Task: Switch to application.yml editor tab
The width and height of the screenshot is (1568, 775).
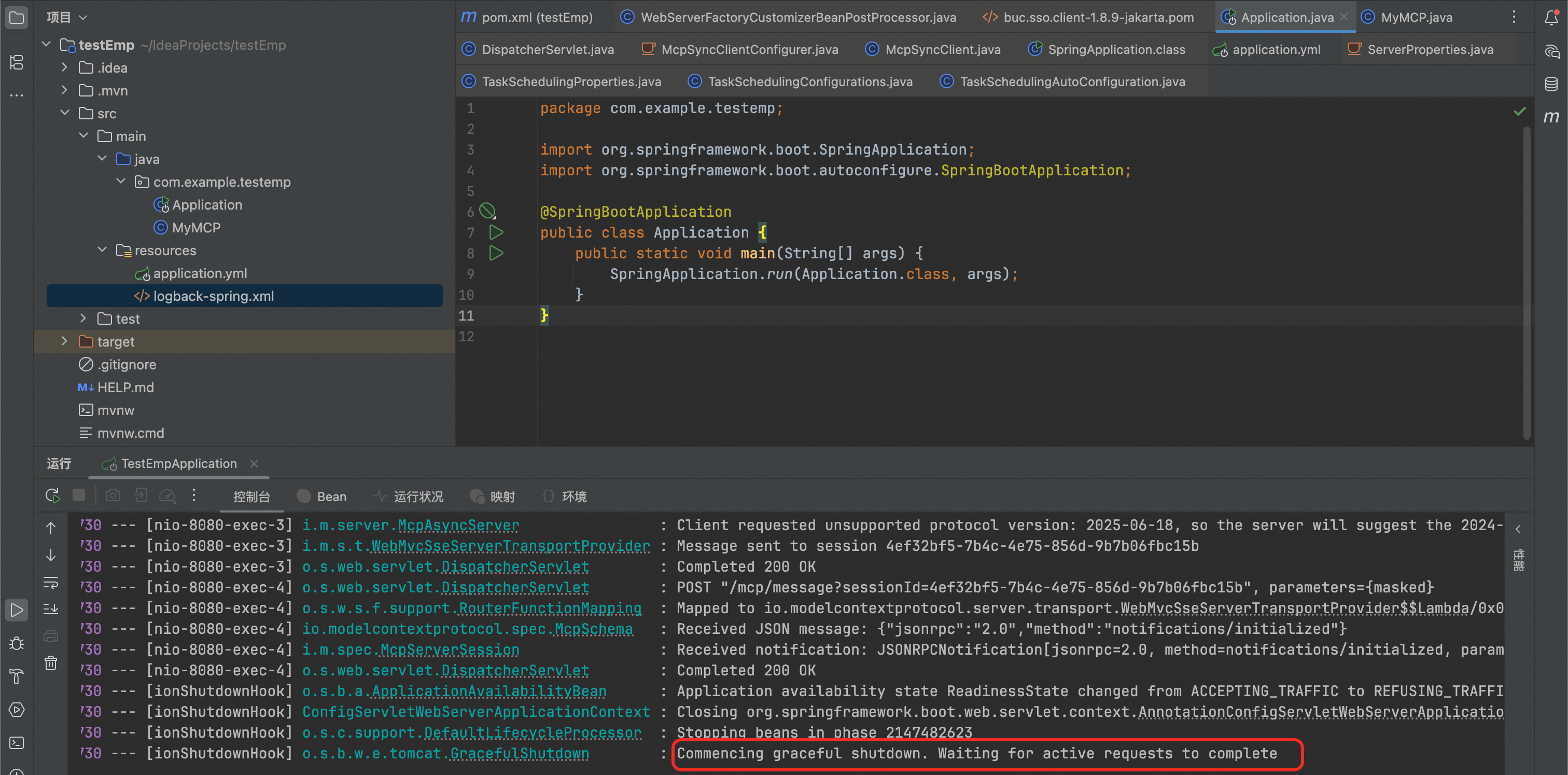Action: click(1267, 49)
